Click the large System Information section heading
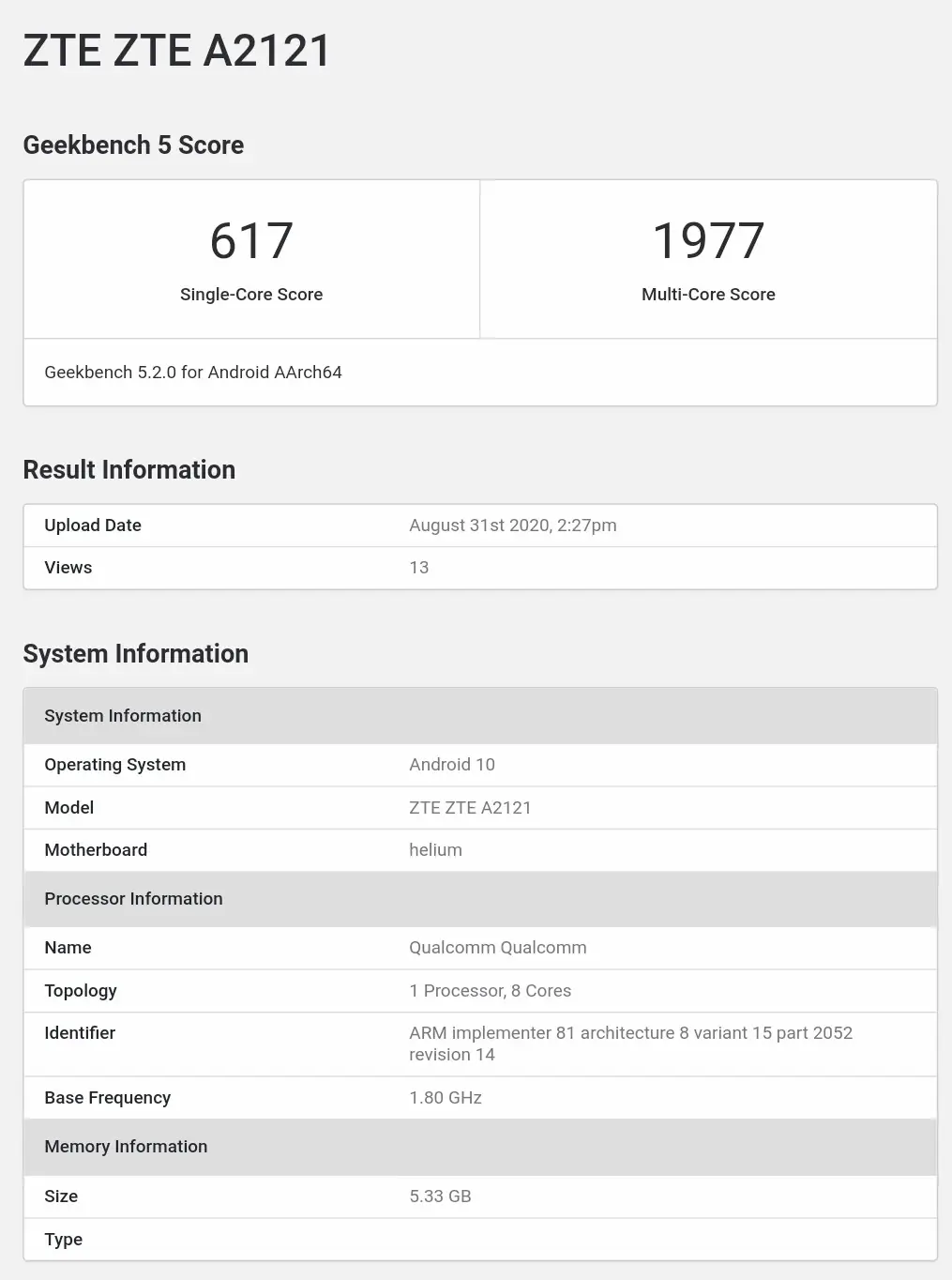The image size is (952, 1280). (136, 654)
